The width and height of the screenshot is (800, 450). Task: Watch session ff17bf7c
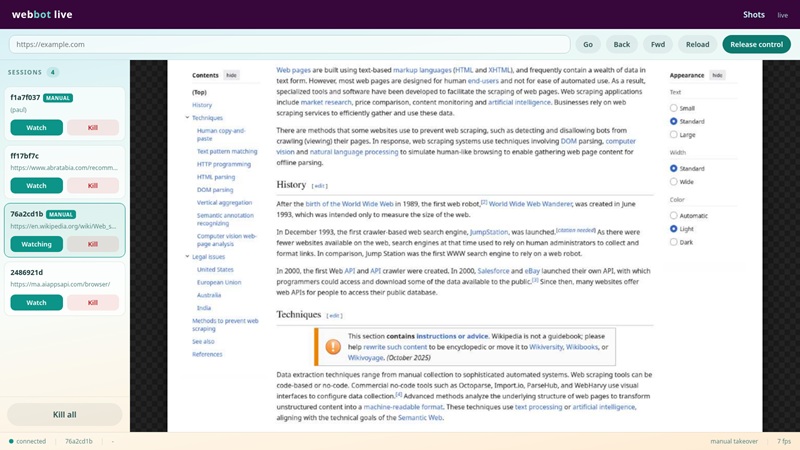36,186
